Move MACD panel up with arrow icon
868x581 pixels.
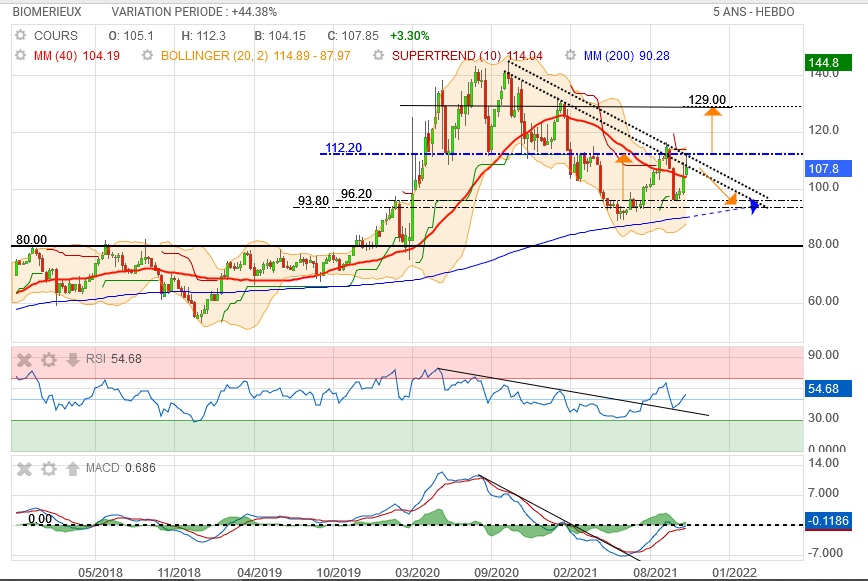(73, 469)
